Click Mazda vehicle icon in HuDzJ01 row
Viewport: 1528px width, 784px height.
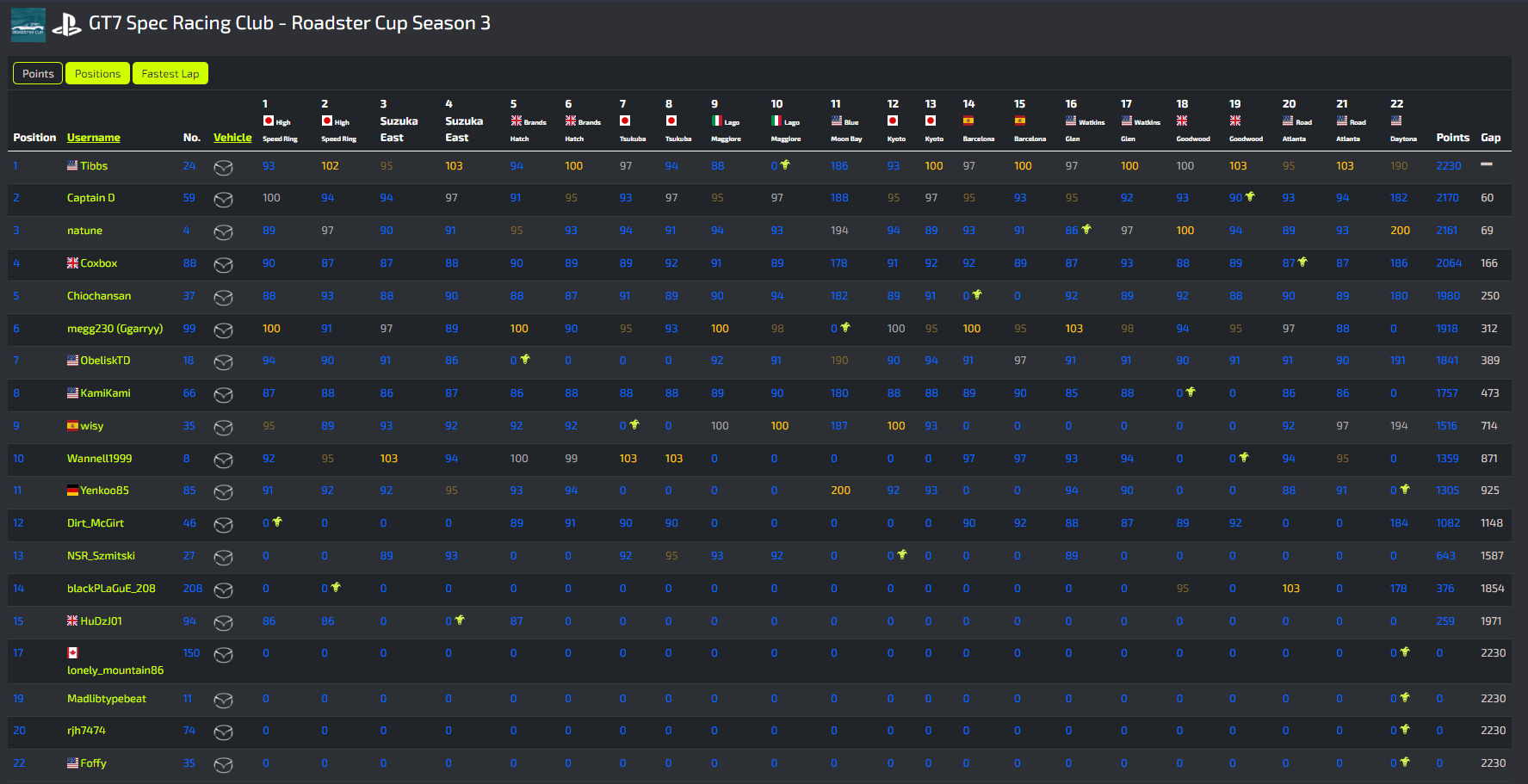tap(224, 623)
